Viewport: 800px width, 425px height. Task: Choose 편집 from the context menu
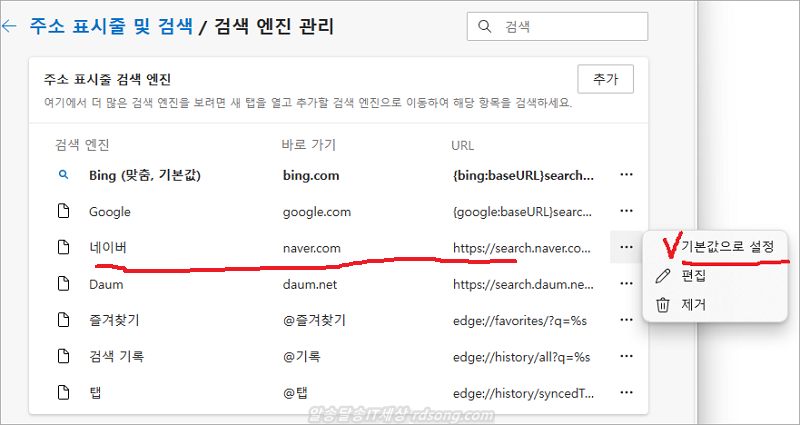pos(694,275)
